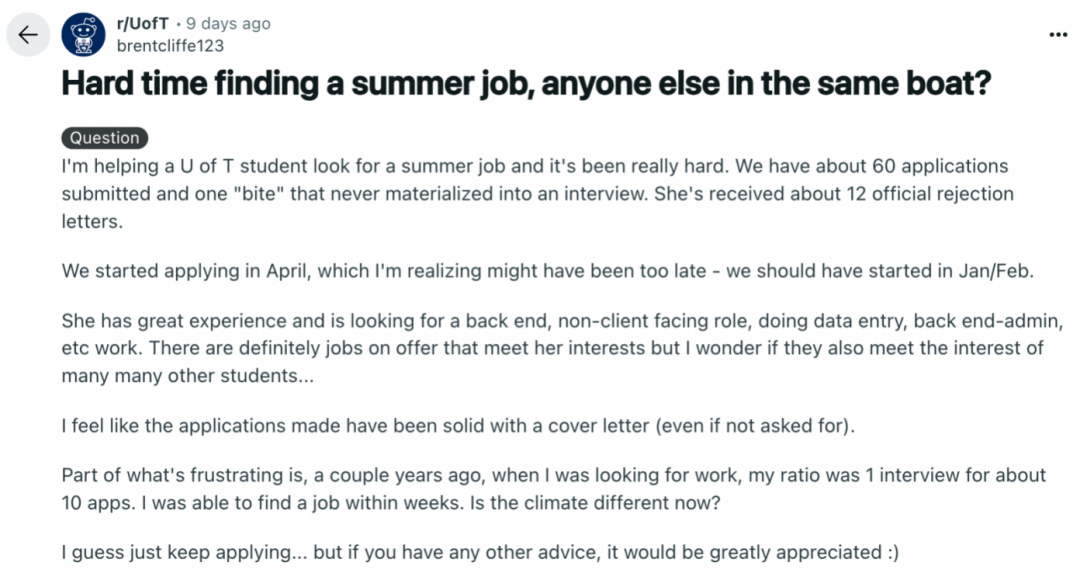Screen dimensions: 1080x573
Task: Click the paragraph starting 'I'm helping a U of T student'
Action: tap(537, 194)
